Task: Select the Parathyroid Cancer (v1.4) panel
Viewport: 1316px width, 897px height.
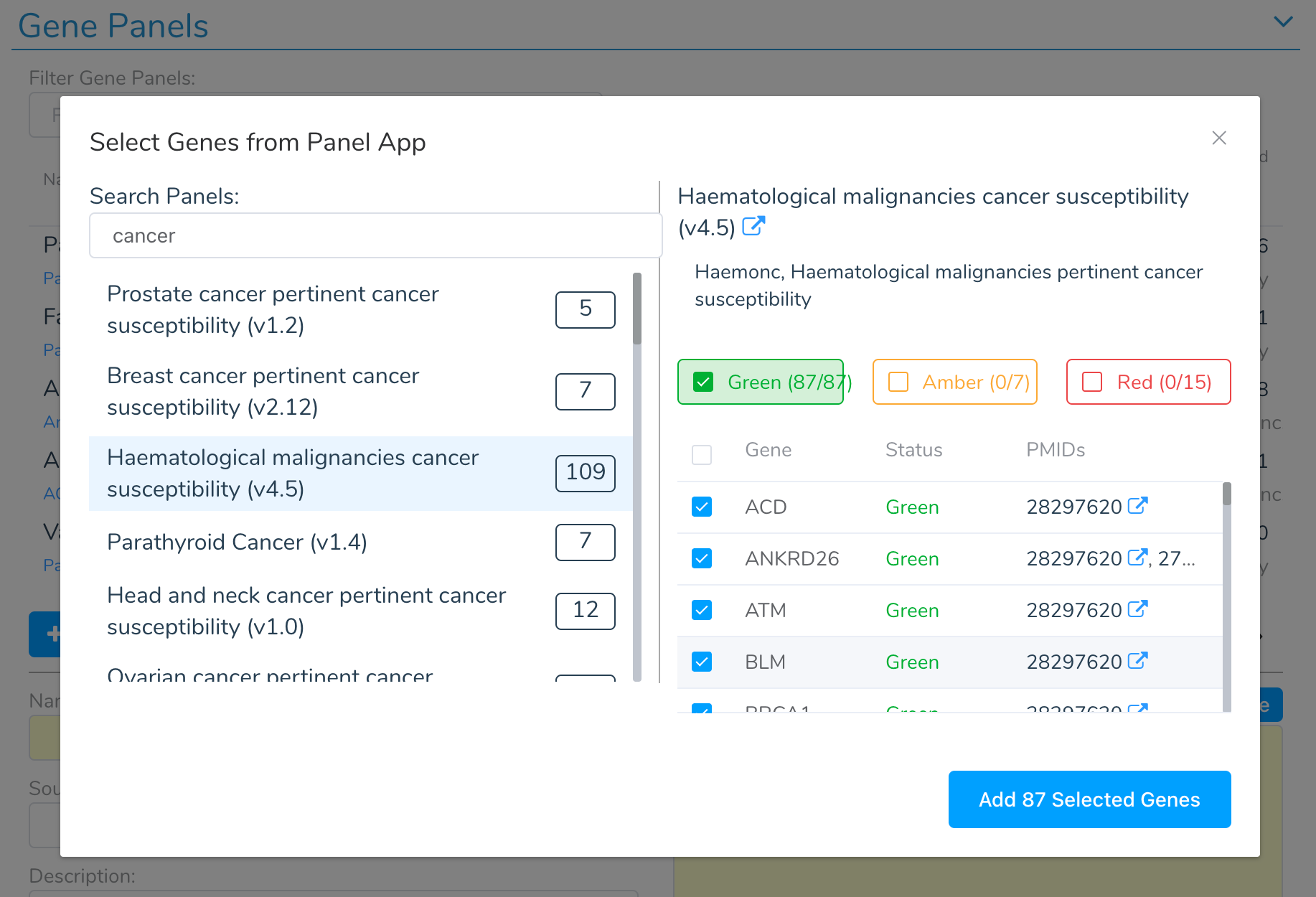Action: pyautogui.click(x=237, y=542)
